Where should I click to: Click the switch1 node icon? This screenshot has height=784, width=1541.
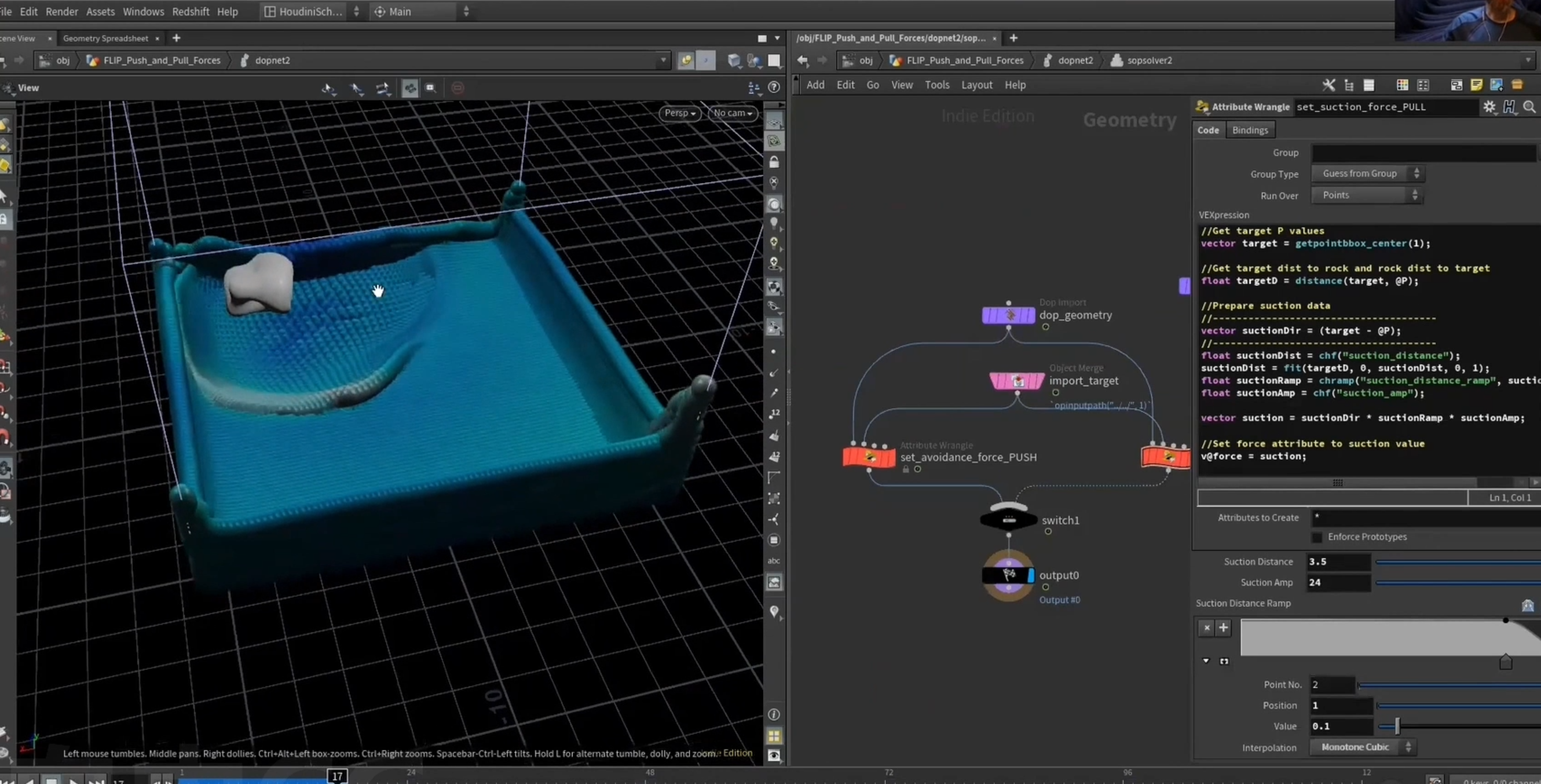point(1009,519)
